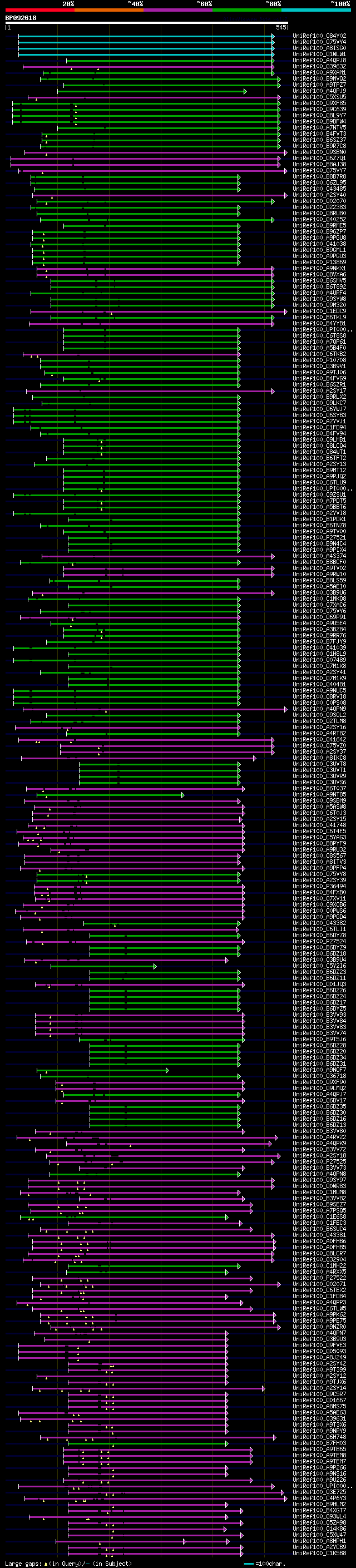Select the UniRef100_Q9SBM9 label
Image resolution: width=356 pixels, height=1568 pixels.
[x=319, y=801]
